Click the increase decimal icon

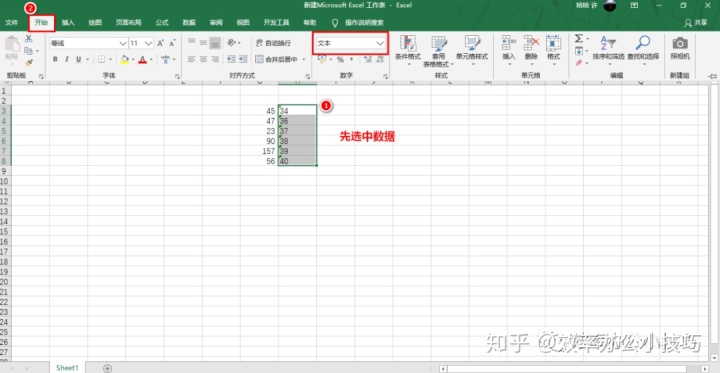click(367, 59)
